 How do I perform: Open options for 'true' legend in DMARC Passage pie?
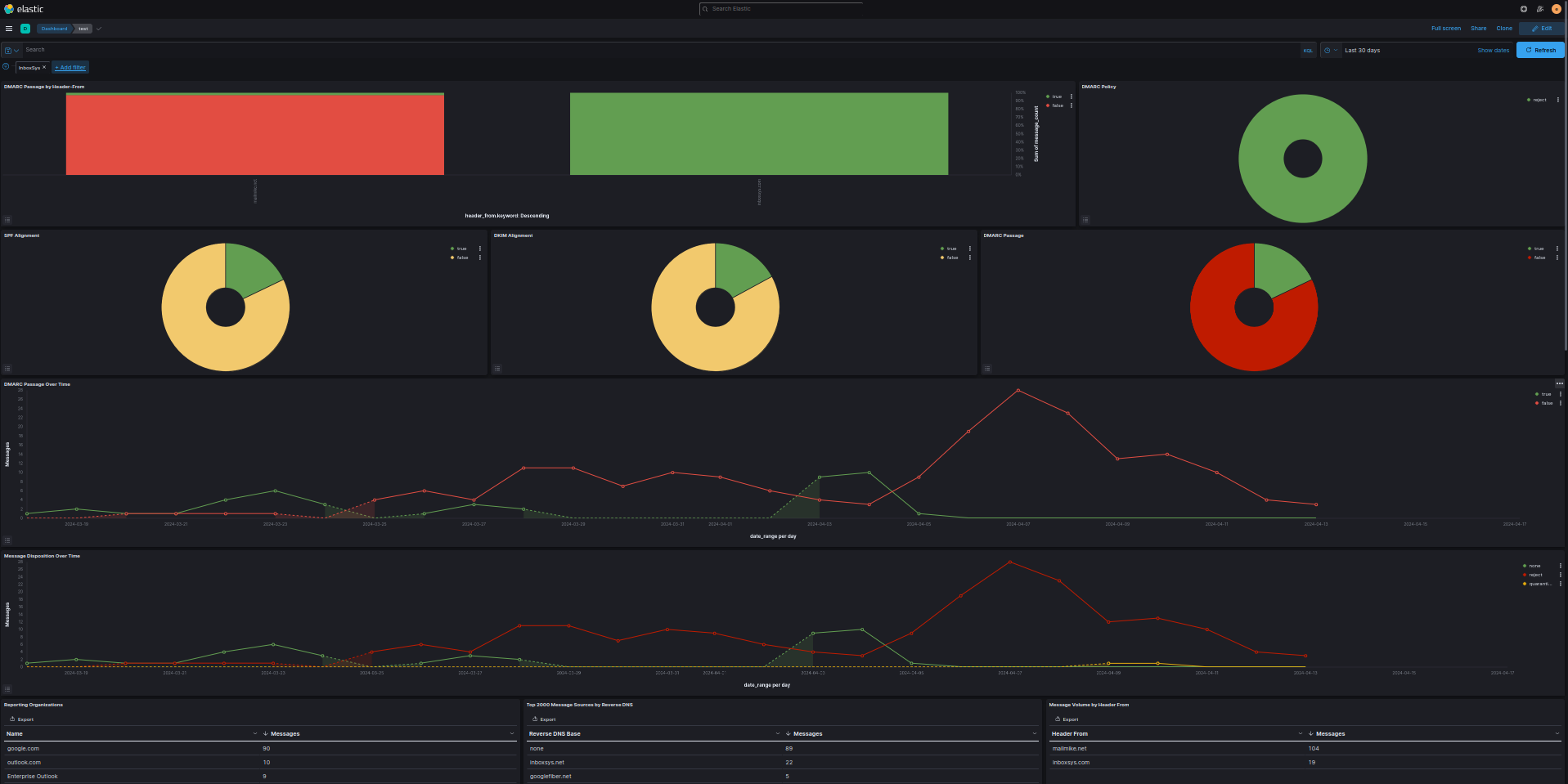(x=1557, y=249)
